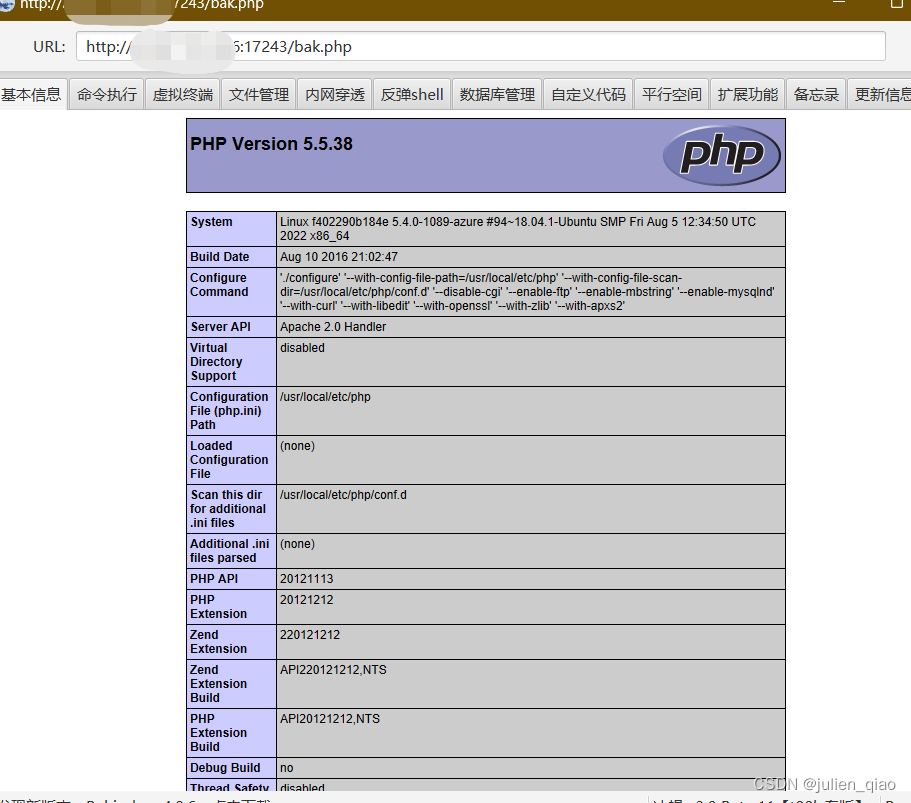This screenshot has height=803, width=911.
Task: Select the Zend Extension value 220121212
Action: [310, 634]
